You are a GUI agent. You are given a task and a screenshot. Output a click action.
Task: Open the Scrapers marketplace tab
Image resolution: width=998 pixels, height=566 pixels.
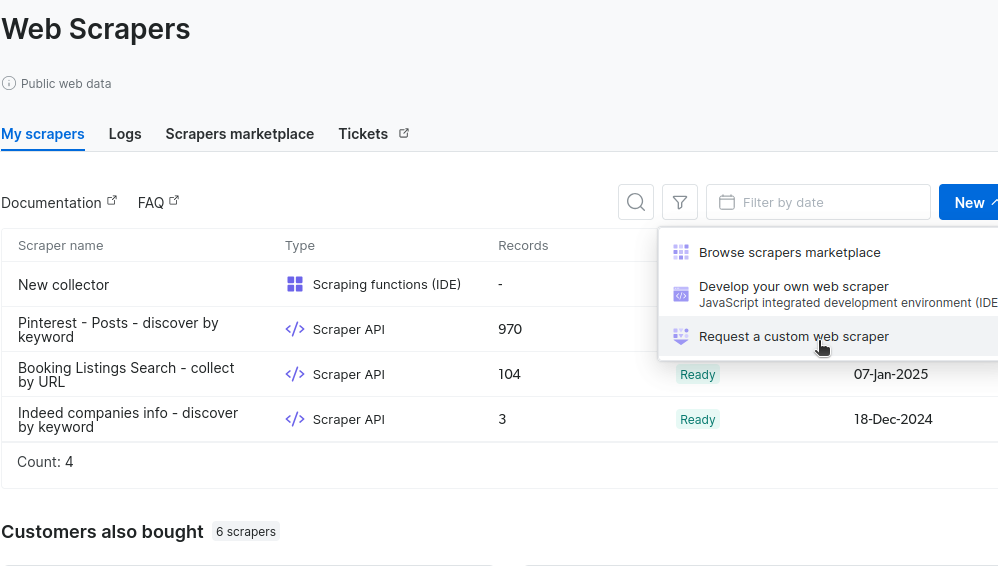(239, 134)
